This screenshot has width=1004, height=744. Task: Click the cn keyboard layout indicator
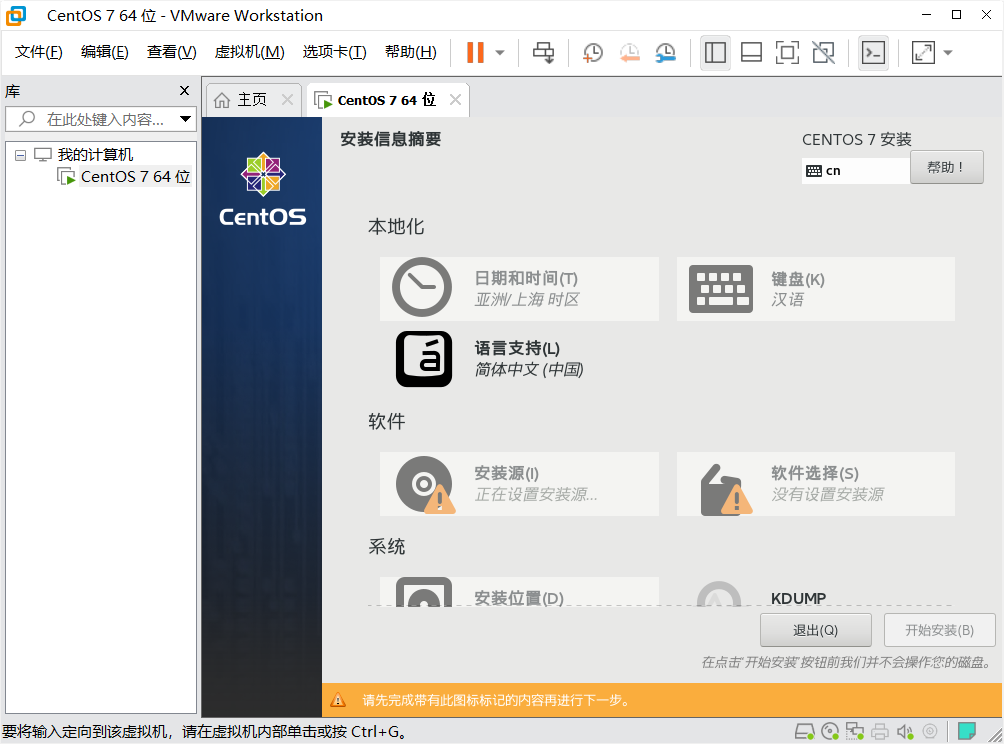[x=855, y=171]
